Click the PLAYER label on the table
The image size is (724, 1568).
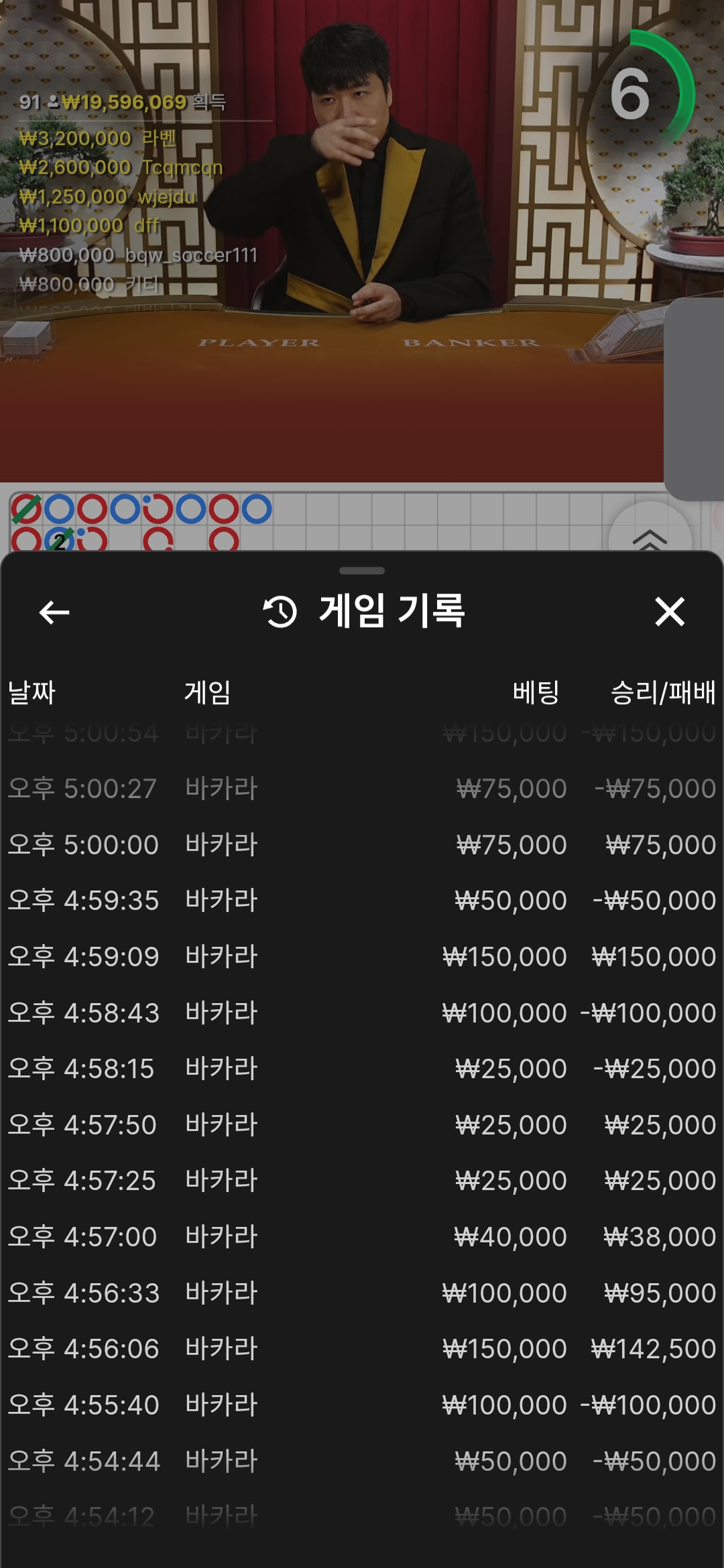pos(259,343)
